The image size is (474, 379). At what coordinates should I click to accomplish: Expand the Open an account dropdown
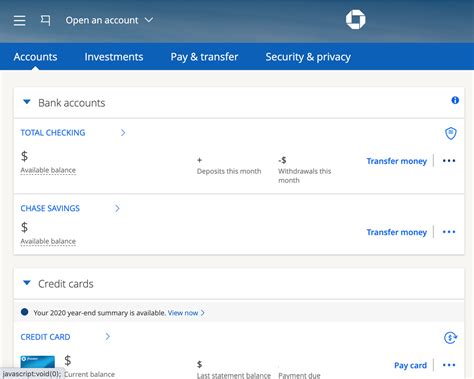click(x=109, y=20)
